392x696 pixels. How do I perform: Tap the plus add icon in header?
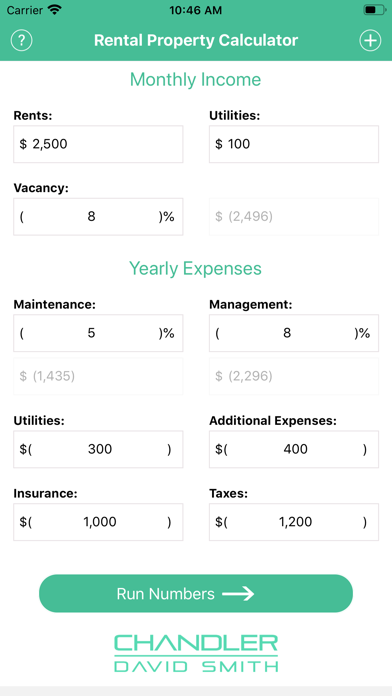[x=370, y=41]
